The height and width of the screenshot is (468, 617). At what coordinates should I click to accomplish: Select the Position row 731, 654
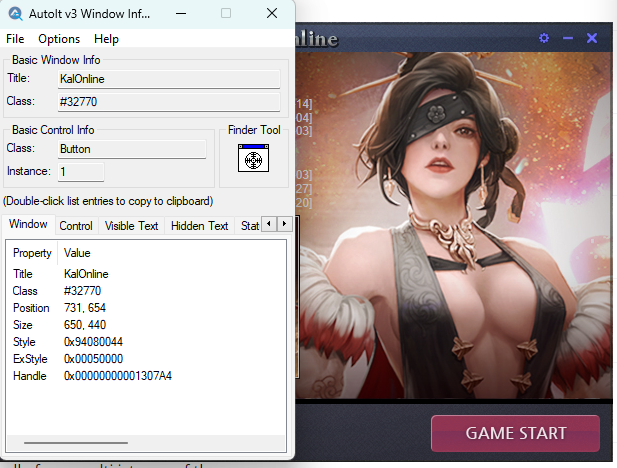tap(146, 308)
